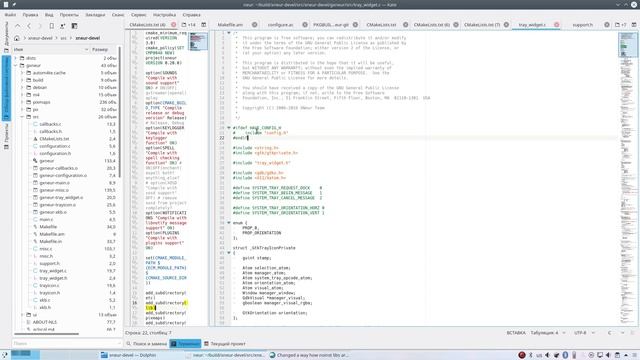Select tray_widget.c in file tree
The image size is (640, 360).
tap(53, 271)
